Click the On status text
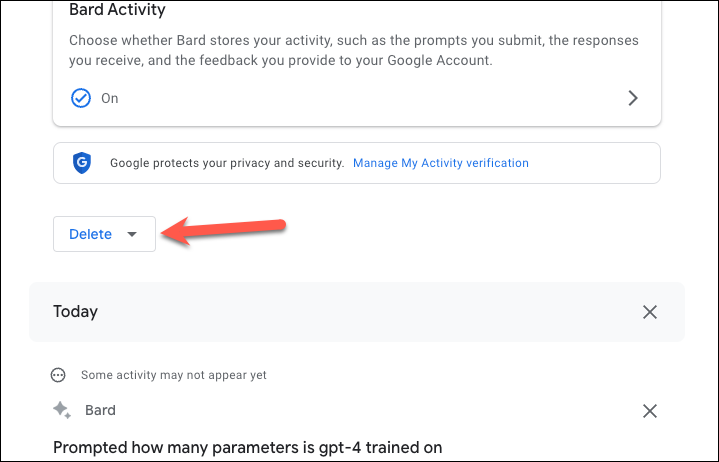 (110, 99)
